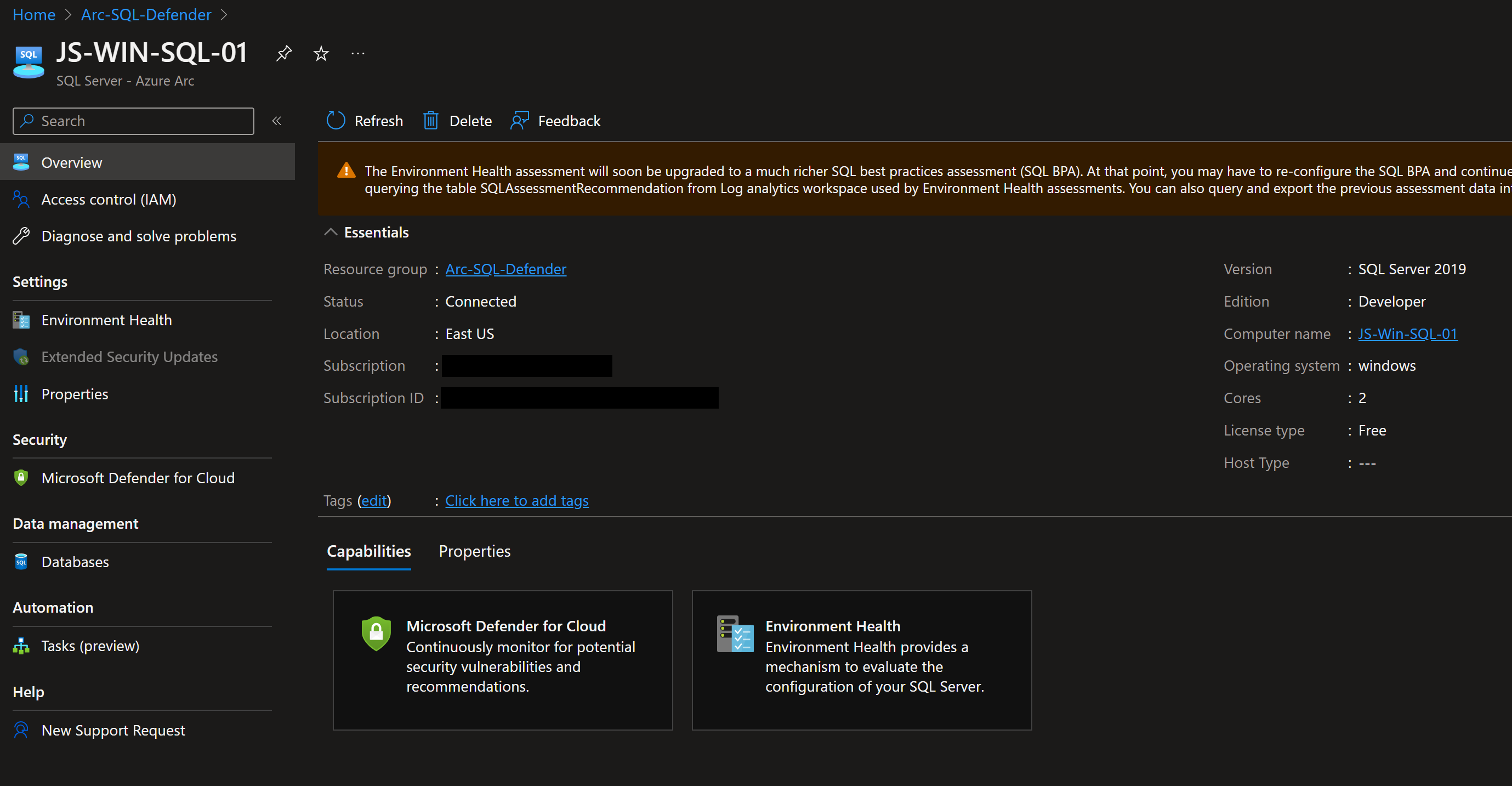Open Arc-SQL-Defender resource group link
The image size is (1512, 786).
click(505, 268)
